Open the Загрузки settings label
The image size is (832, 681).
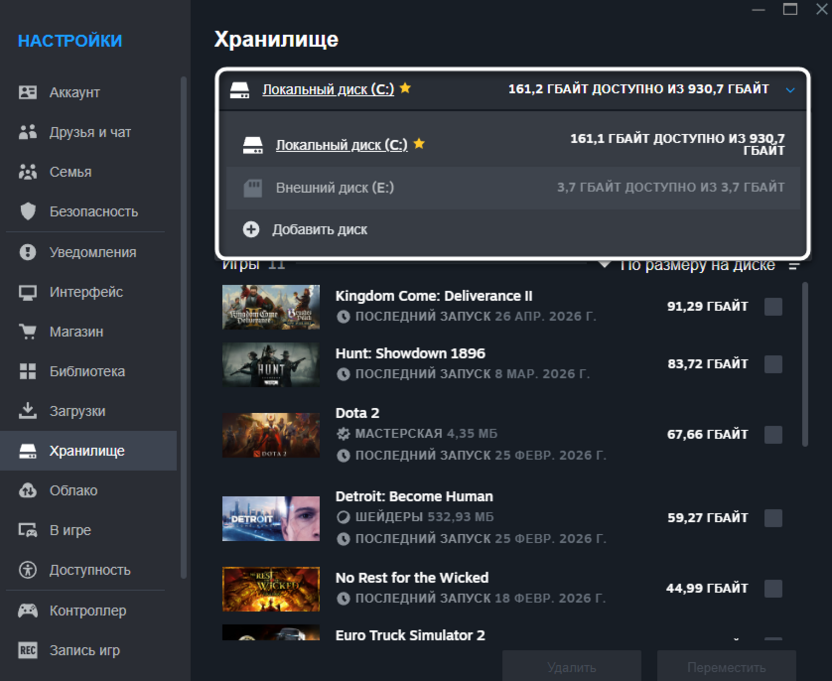[x=77, y=411]
